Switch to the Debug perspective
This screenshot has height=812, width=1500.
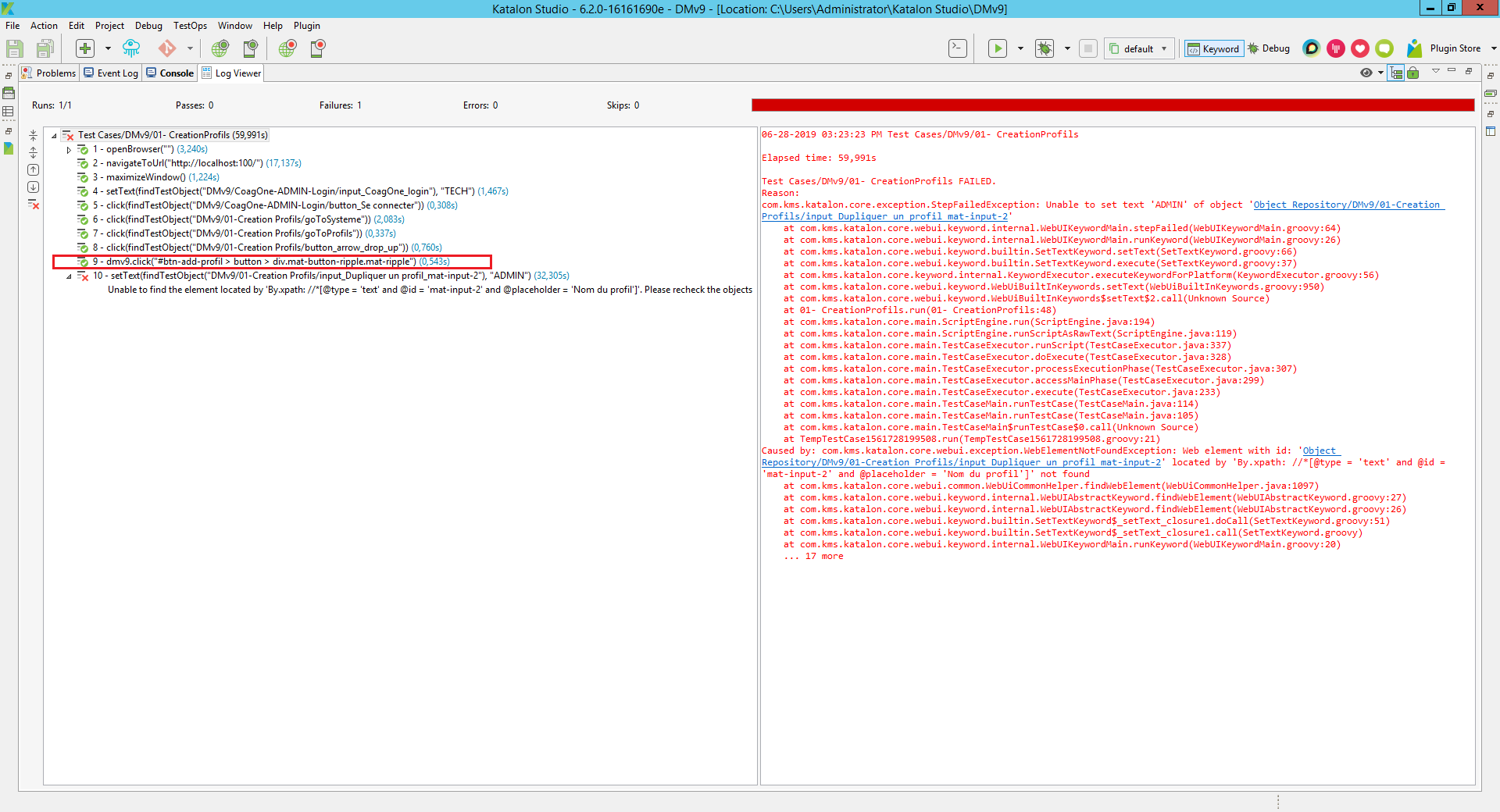click(1269, 48)
